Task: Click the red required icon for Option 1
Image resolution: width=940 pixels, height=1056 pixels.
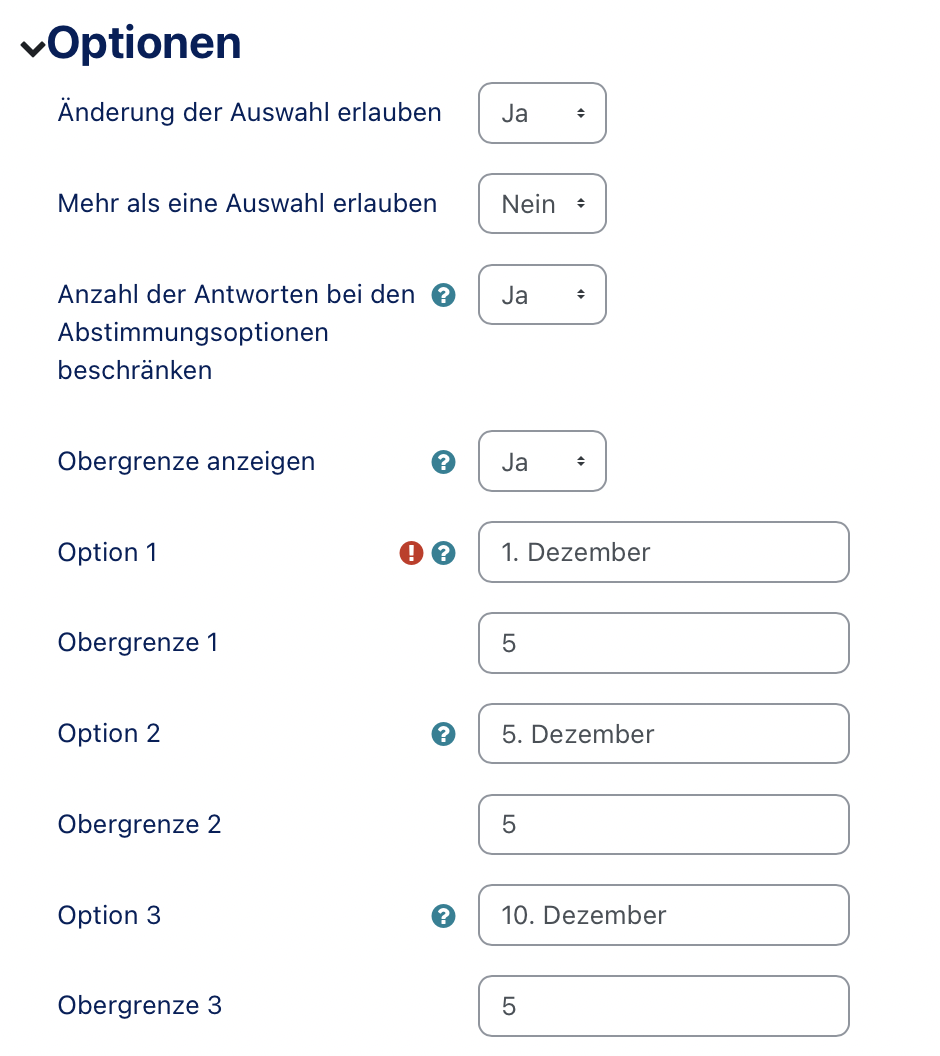Action: coord(411,553)
